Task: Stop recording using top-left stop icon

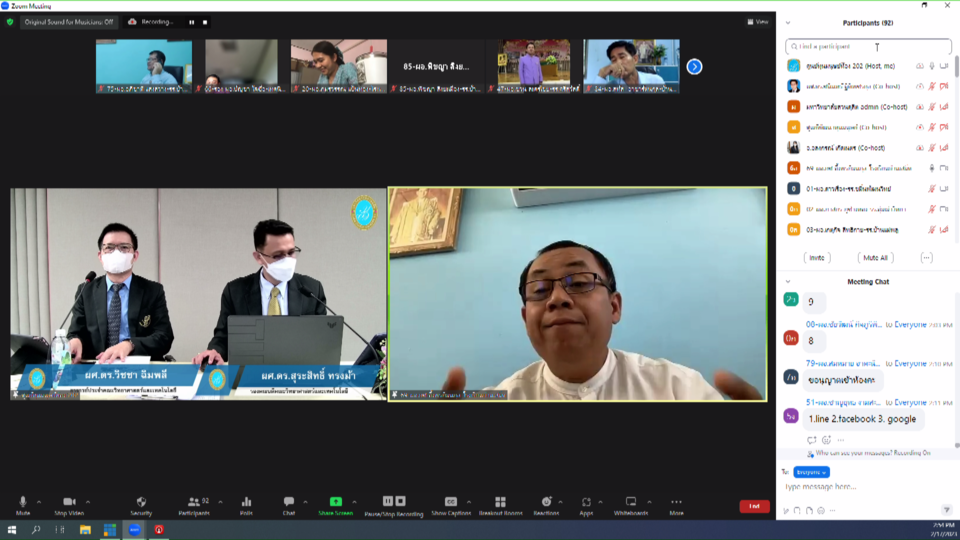Action: point(205,22)
